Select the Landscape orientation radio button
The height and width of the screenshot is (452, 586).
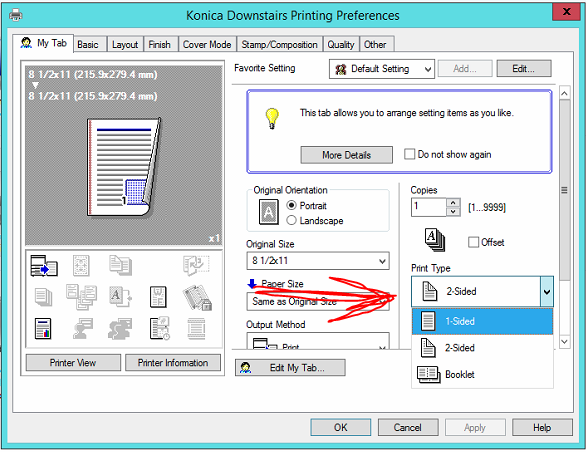click(292, 221)
